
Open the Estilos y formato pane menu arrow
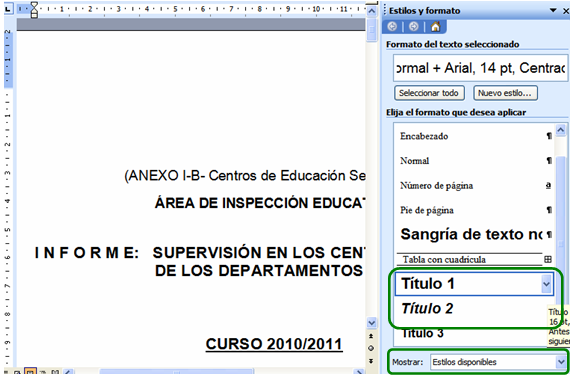553,11
